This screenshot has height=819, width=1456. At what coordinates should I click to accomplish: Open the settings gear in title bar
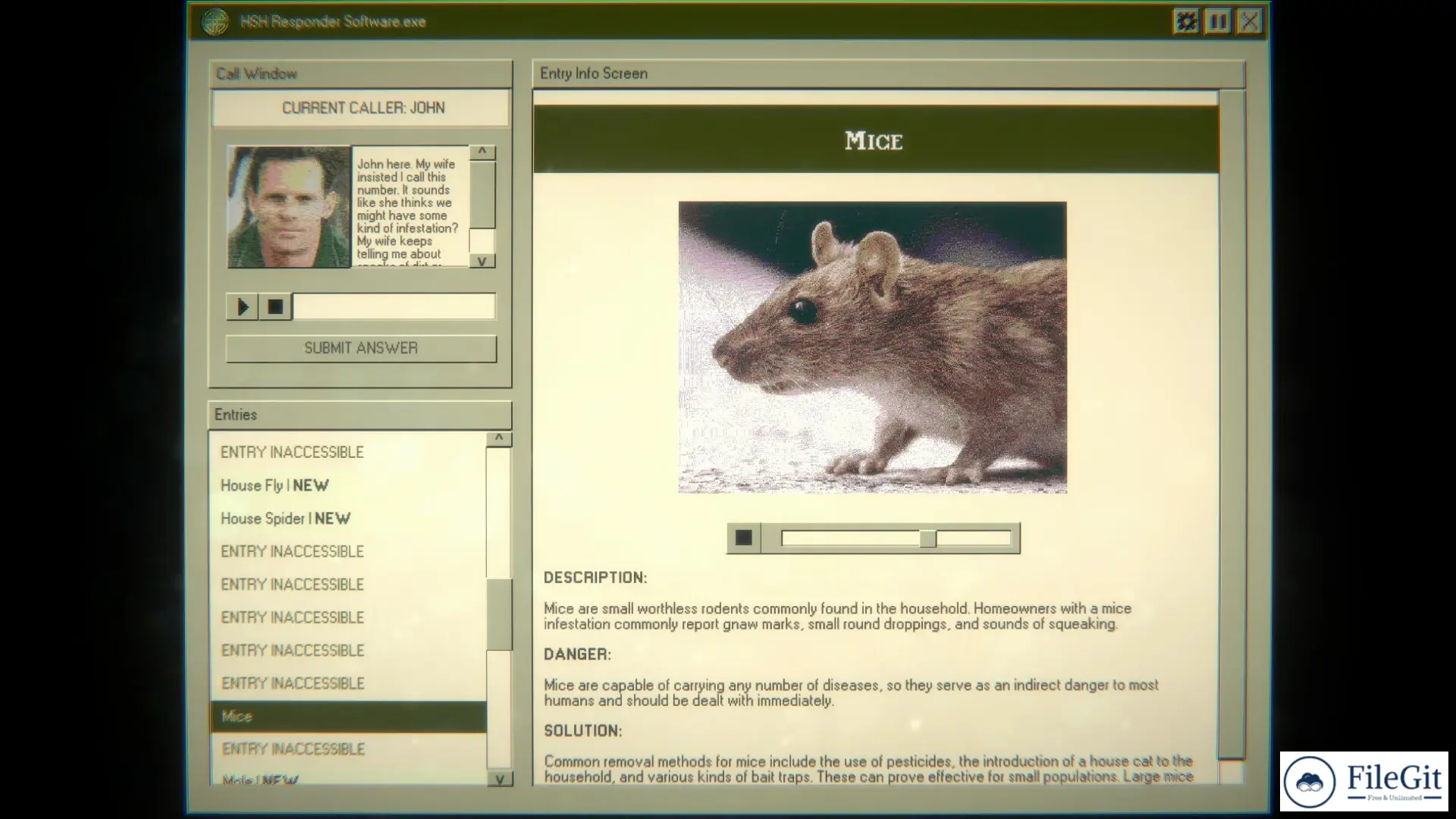point(1186,21)
